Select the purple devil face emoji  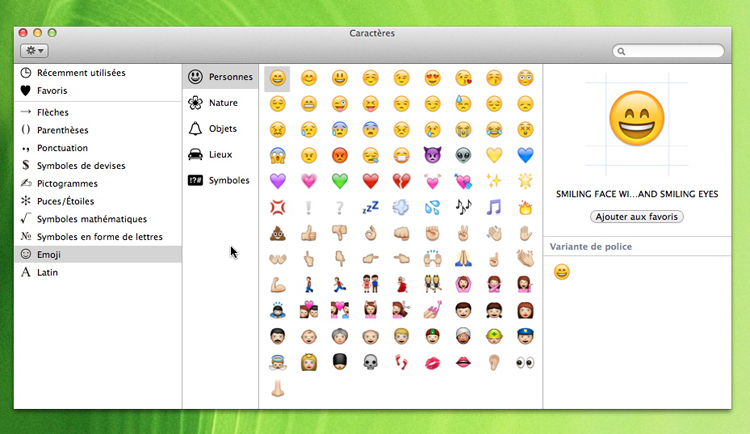[433, 155]
